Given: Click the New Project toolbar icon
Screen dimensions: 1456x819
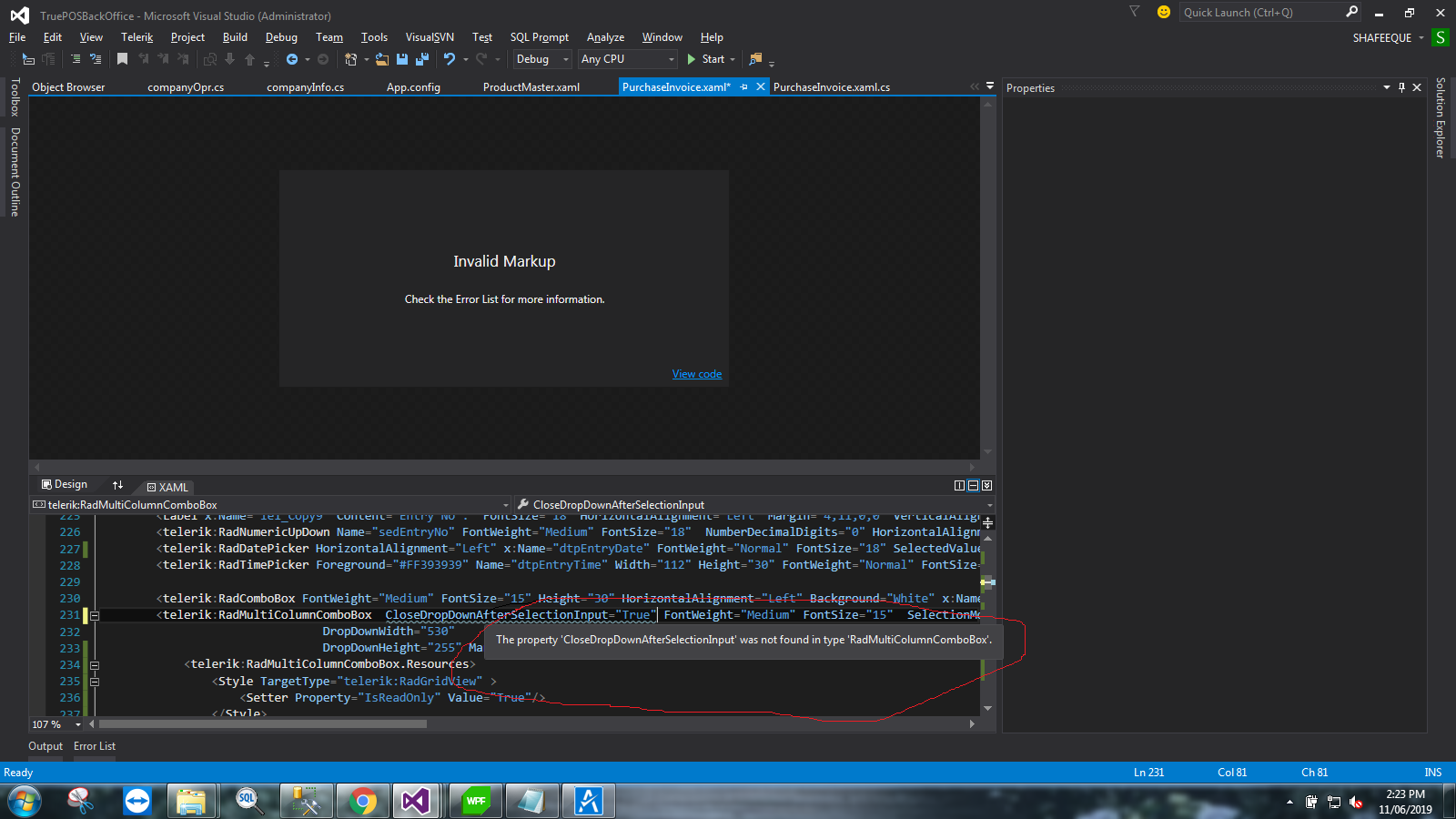Looking at the screenshot, I should [351, 59].
